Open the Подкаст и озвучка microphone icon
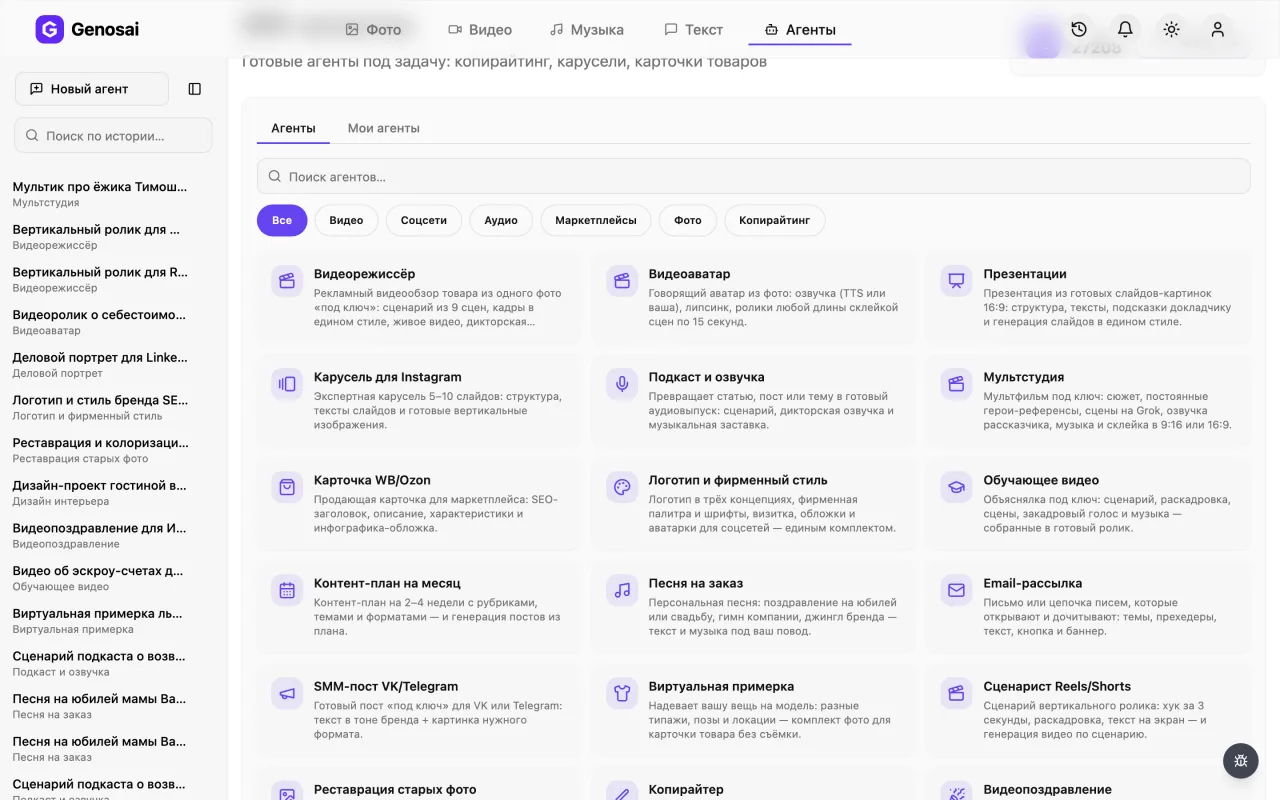1280x800 pixels. coord(622,384)
